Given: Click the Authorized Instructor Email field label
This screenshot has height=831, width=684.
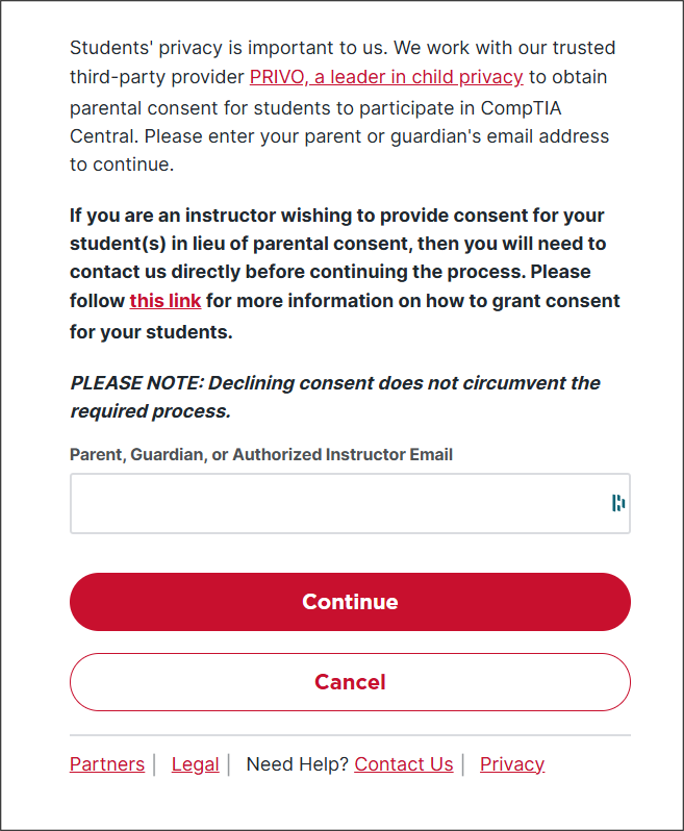Looking at the screenshot, I should 261,455.
